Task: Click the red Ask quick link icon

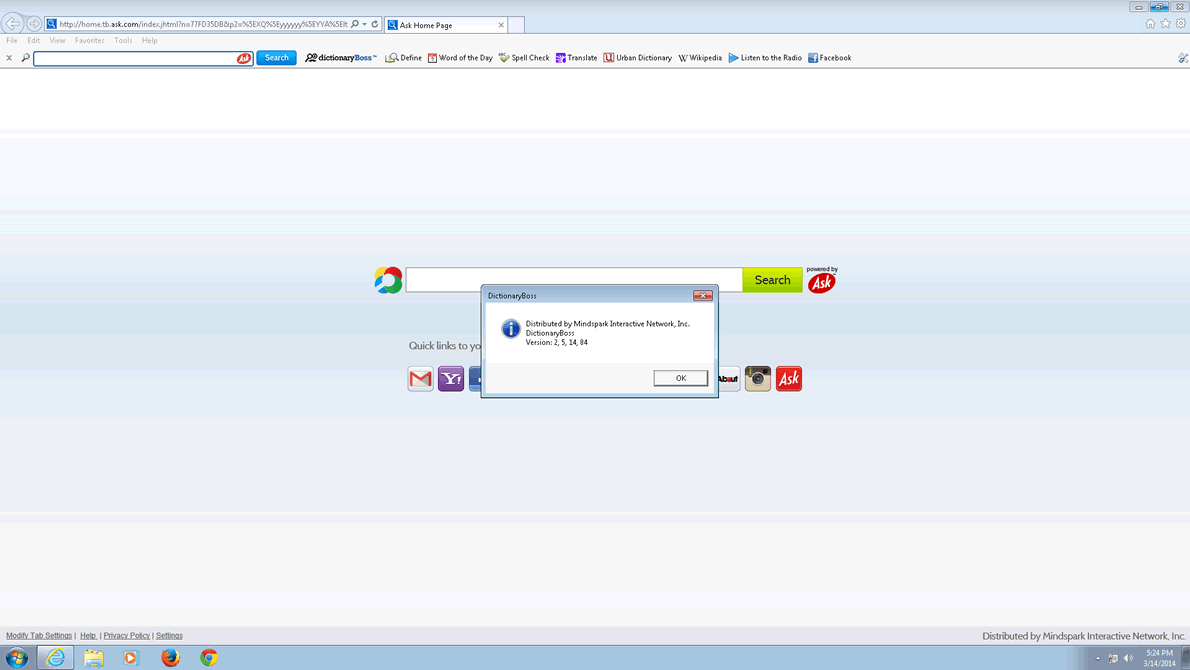Action: 789,378
